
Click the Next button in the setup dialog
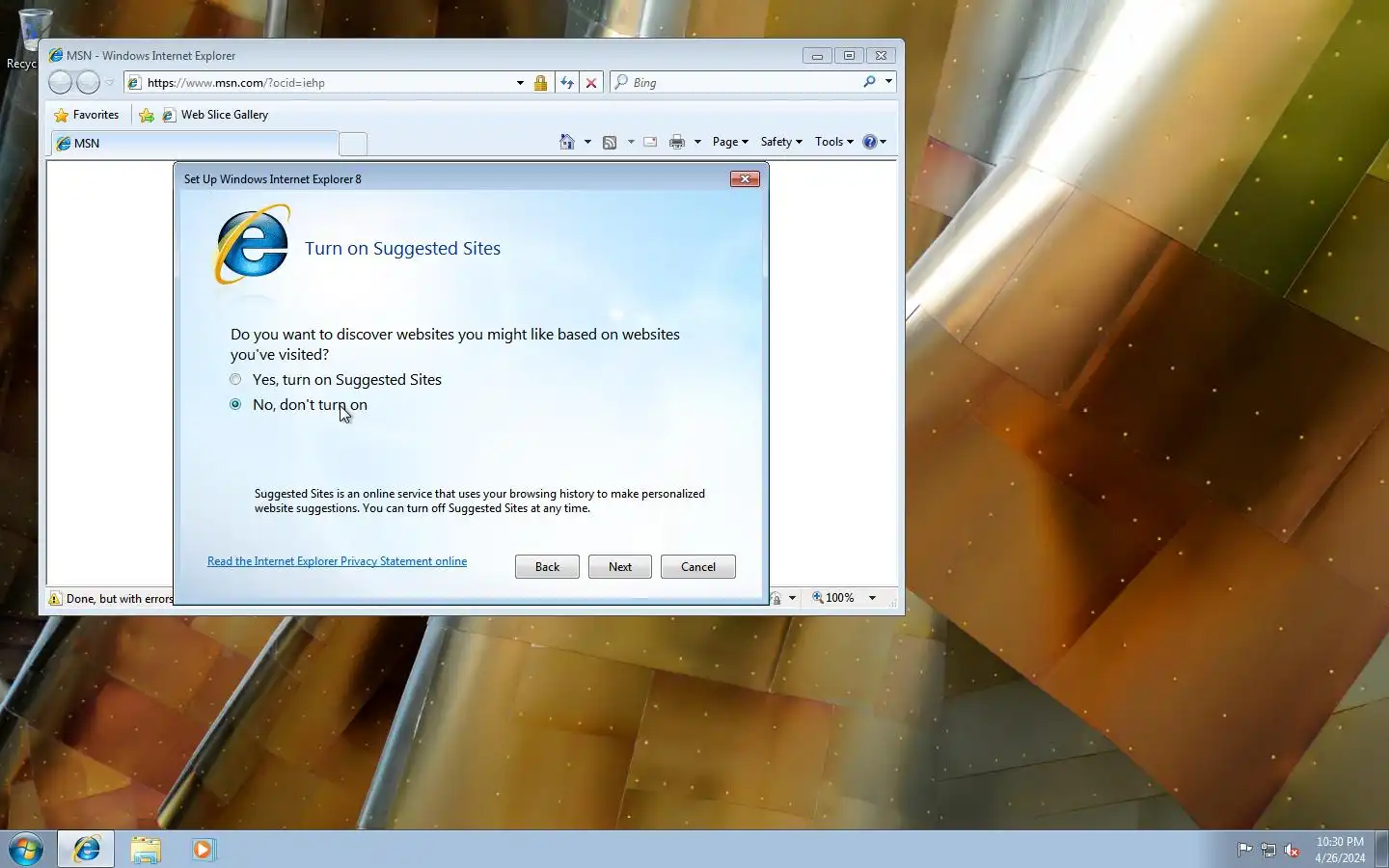620,567
